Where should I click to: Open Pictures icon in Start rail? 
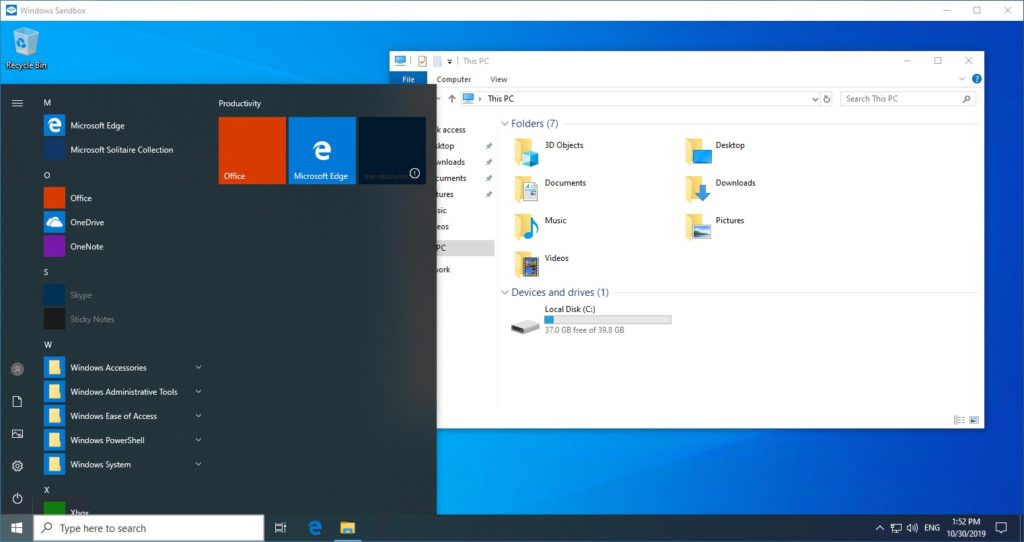[18, 434]
